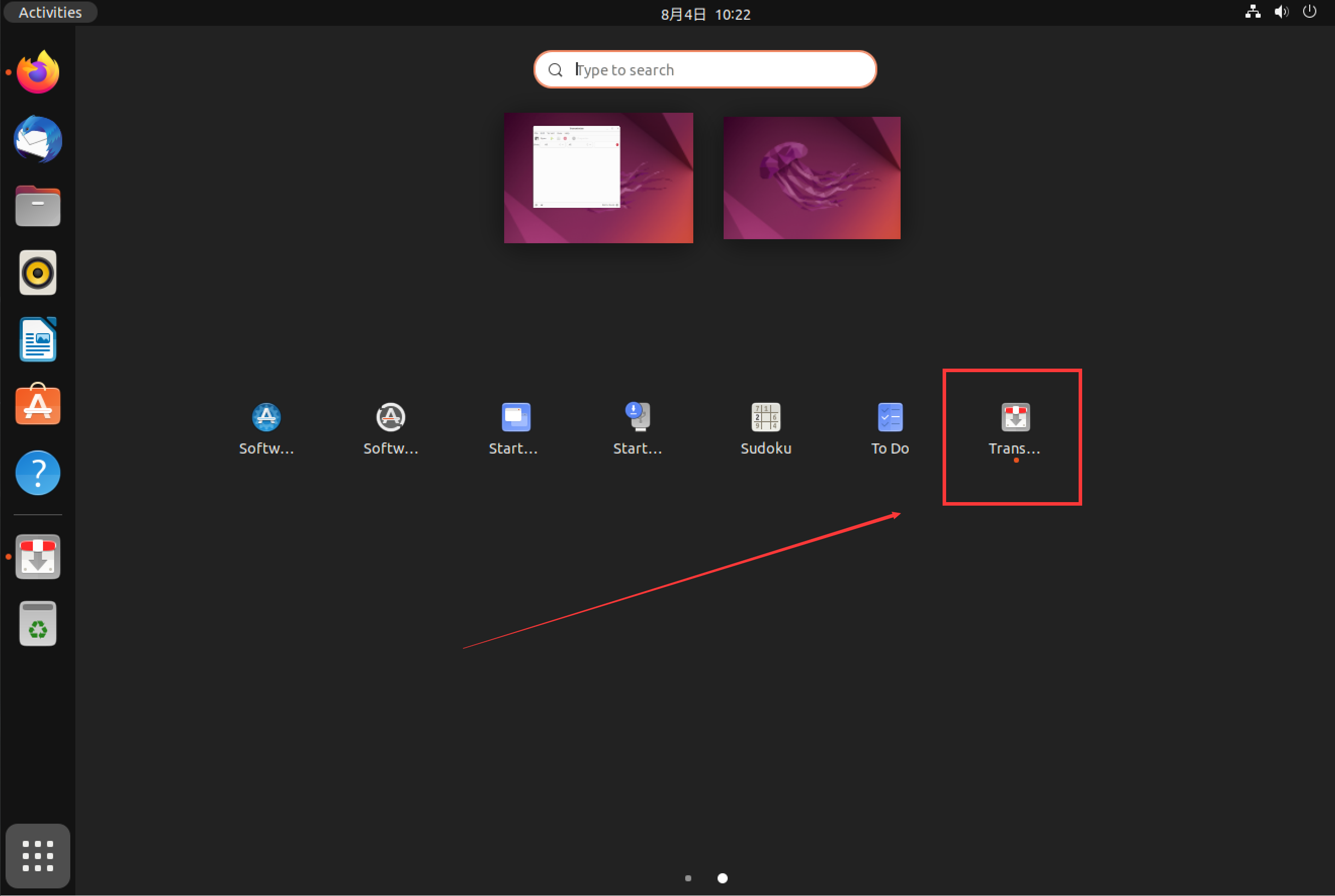Launch Sudoku from app grid
Viewport: 1335px width, 896px height.
[x=765, y=418]
